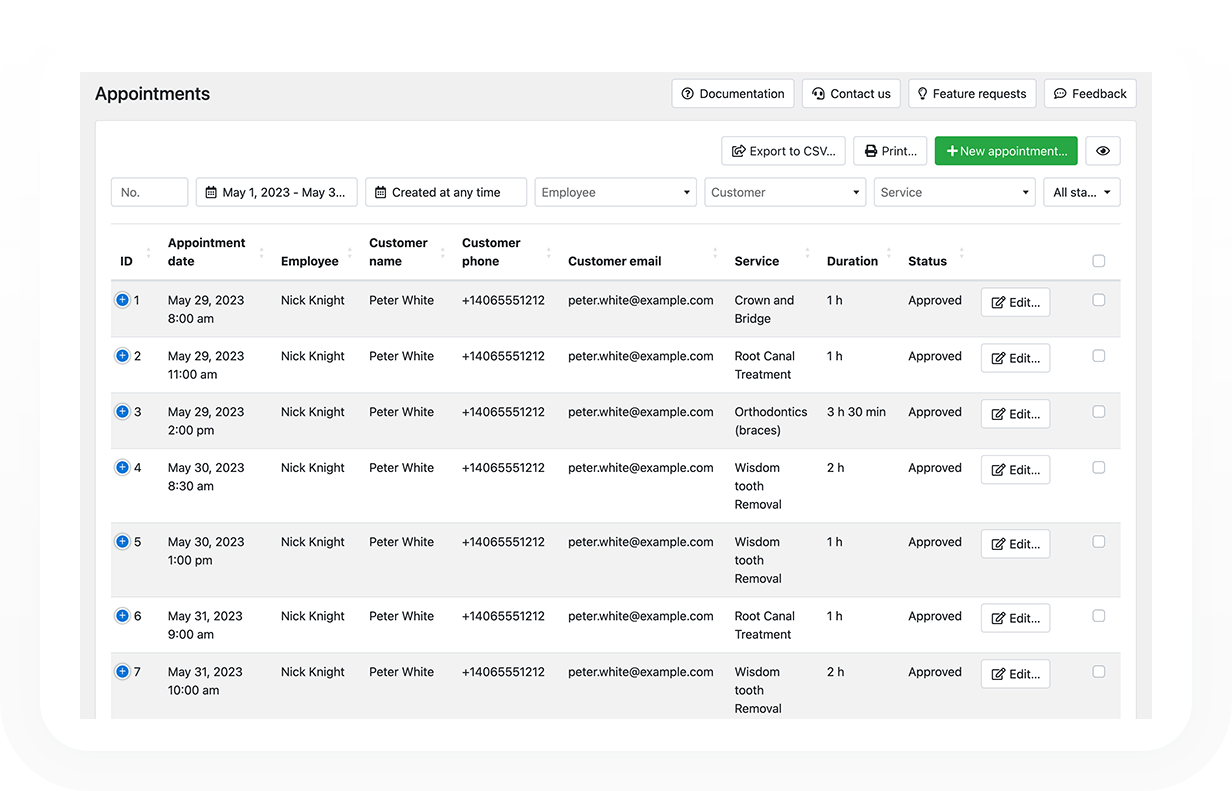Sort by Service column arrows
1232x791 pixels.
pyautogui.click(x=807, y=252)
